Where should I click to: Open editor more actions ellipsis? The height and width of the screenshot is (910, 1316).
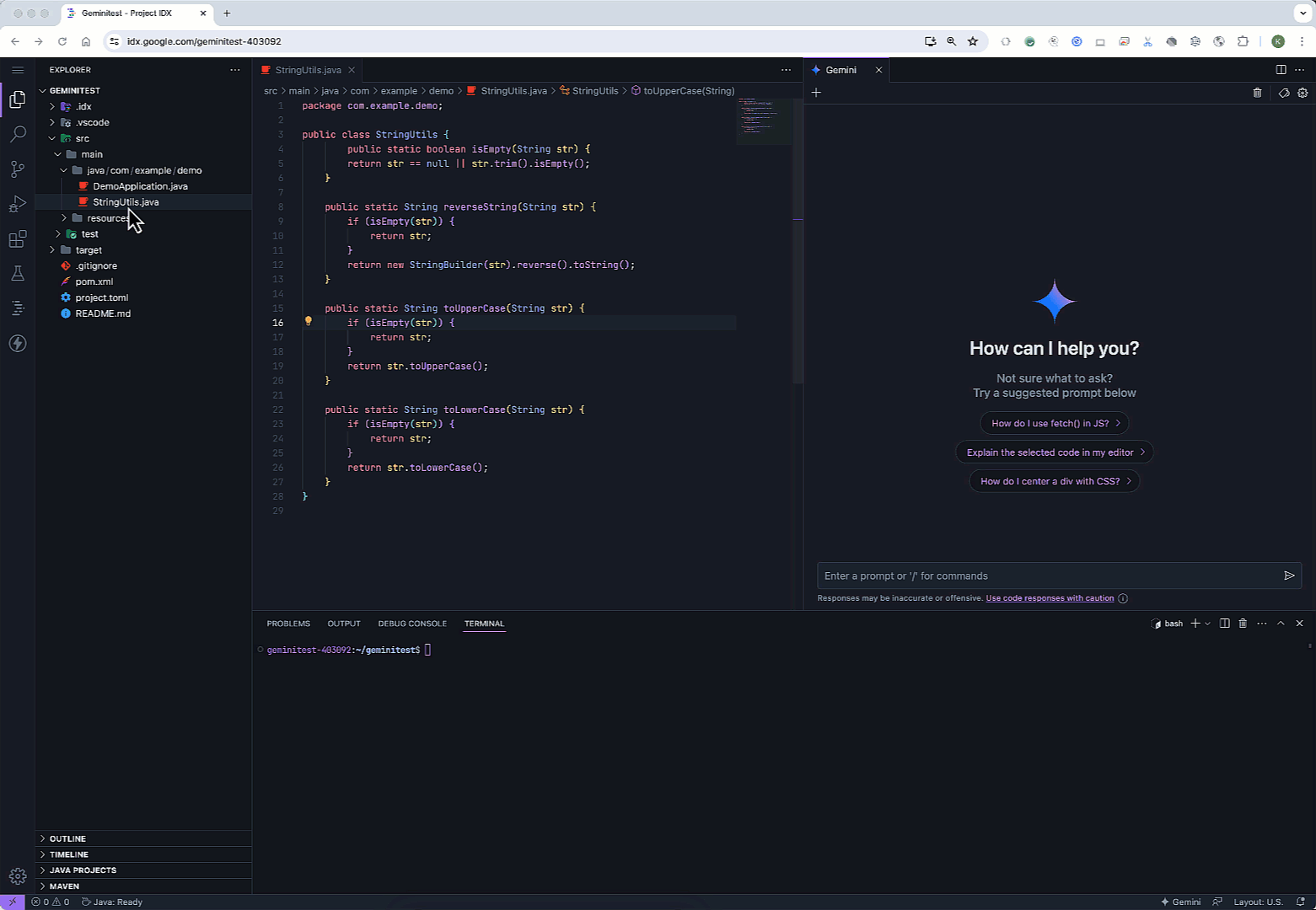(x=786, y=70)
